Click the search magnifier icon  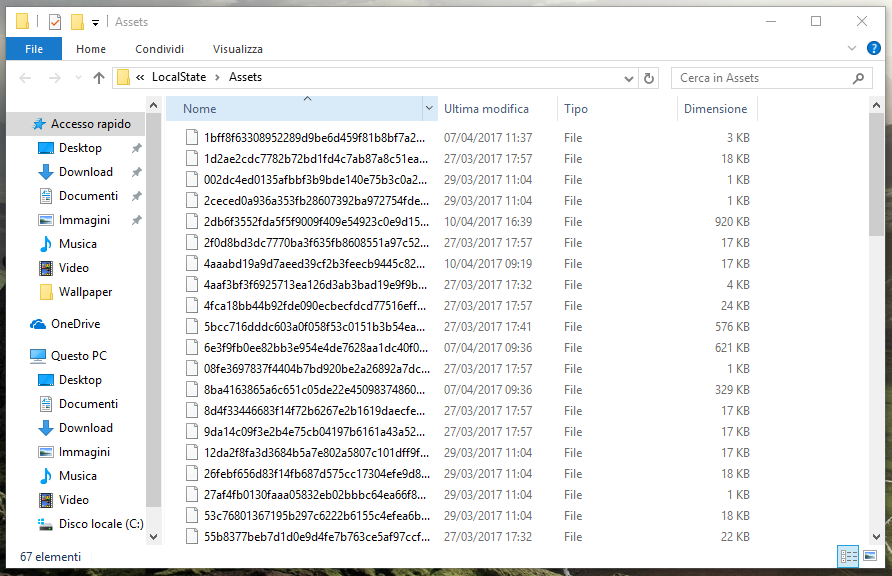tap(858, 78)
